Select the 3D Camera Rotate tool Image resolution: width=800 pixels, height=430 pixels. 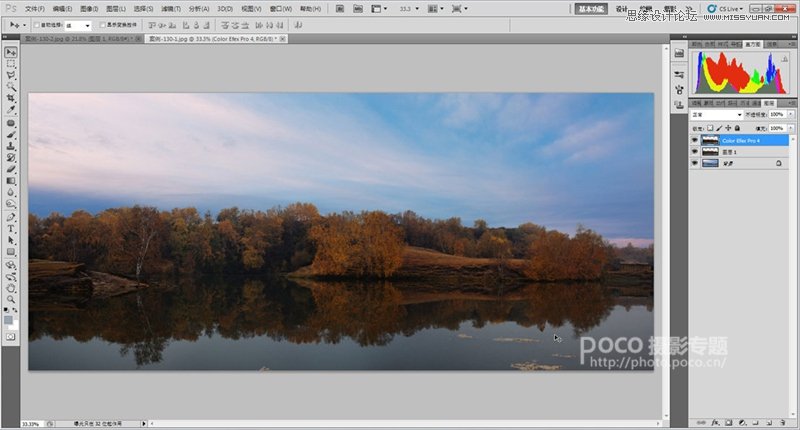pos(11,277)
